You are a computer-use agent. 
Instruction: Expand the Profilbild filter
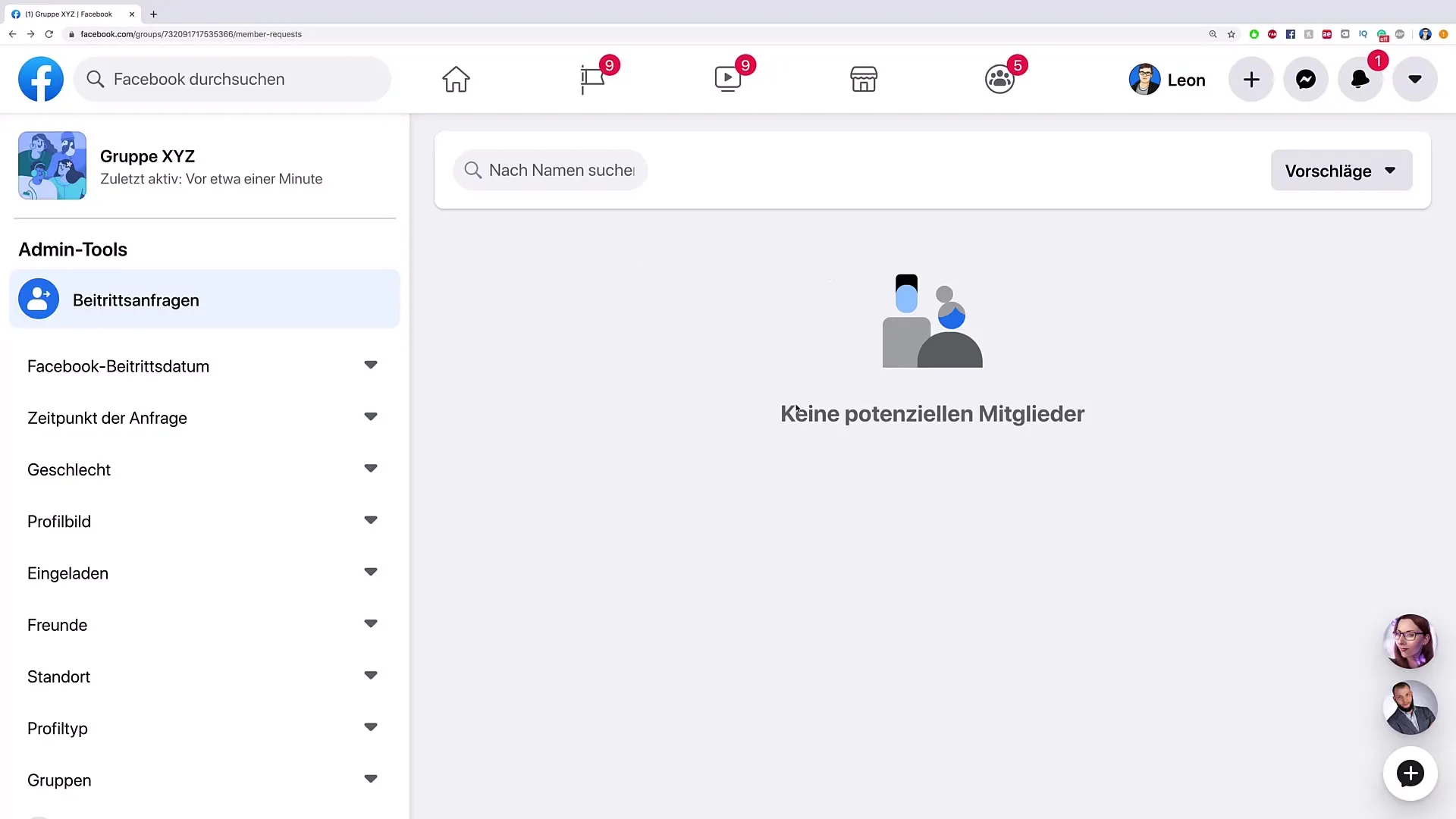point(203,521)
